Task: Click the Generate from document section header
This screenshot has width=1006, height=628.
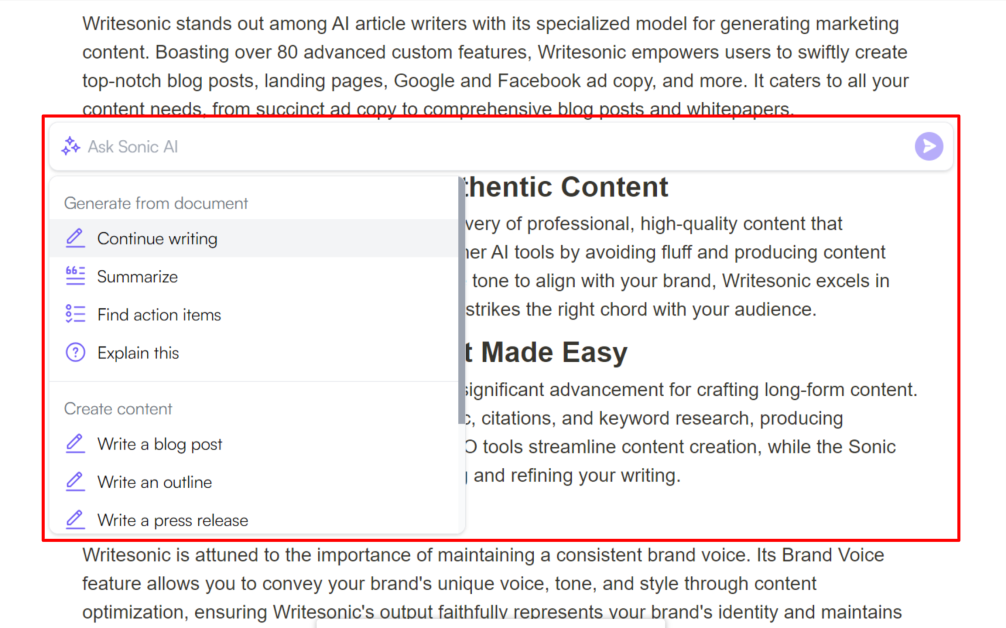Action: [x=156, y=203]
